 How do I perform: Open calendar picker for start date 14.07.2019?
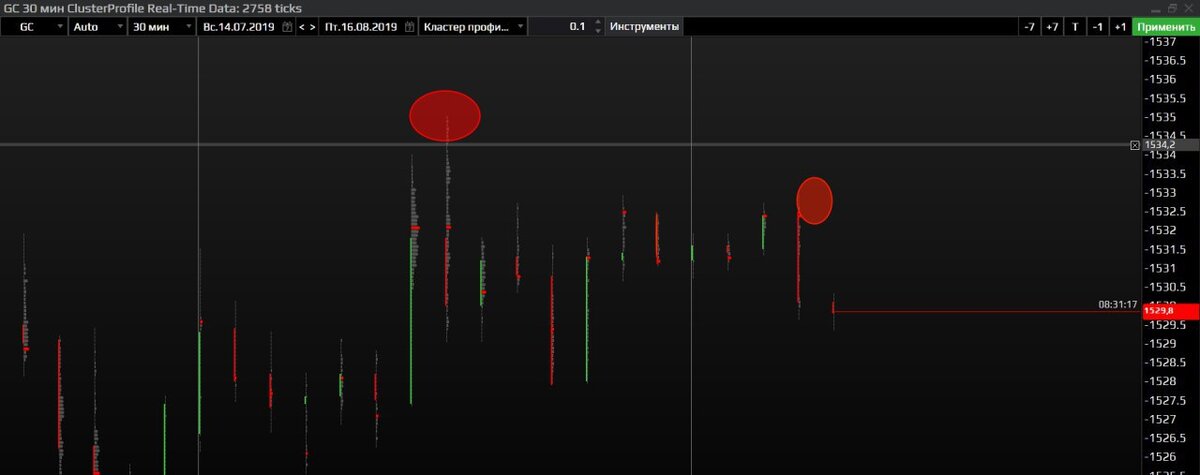[287, 27]
